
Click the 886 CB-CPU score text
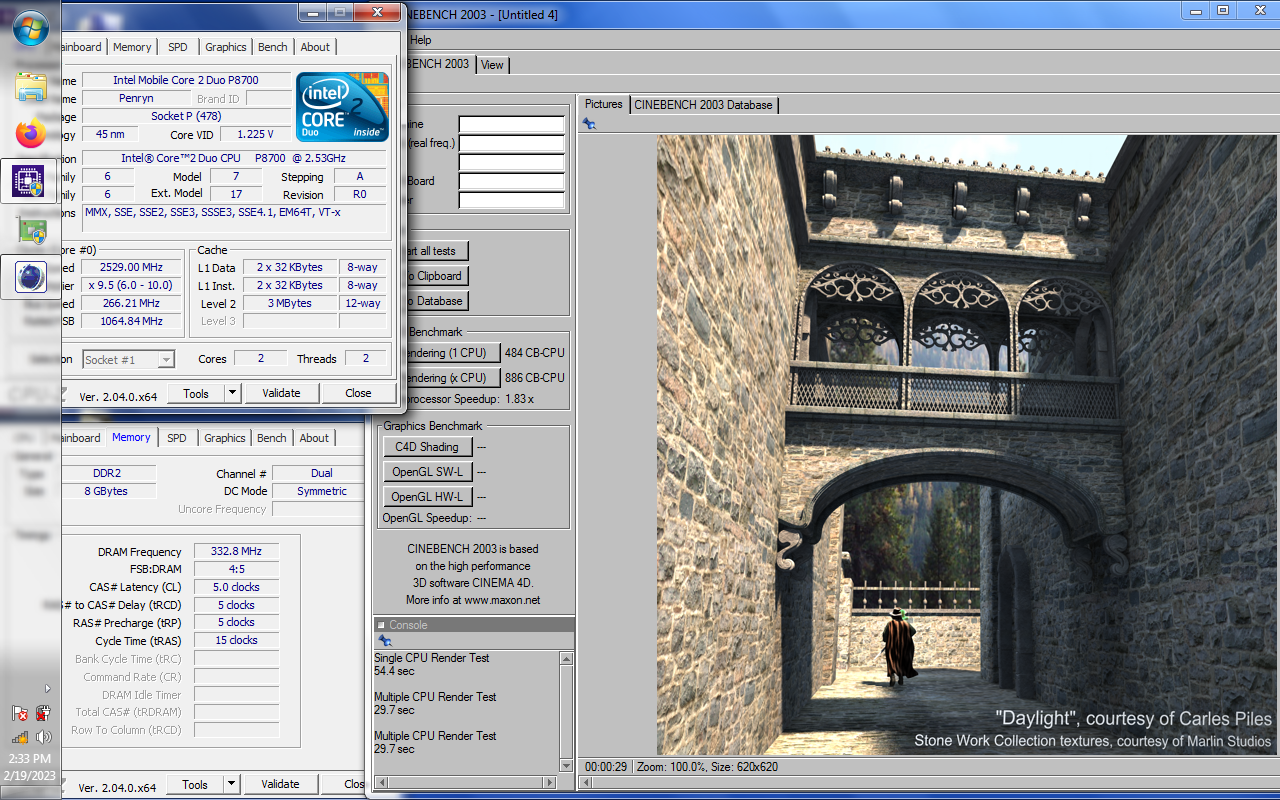pos(535,378)
